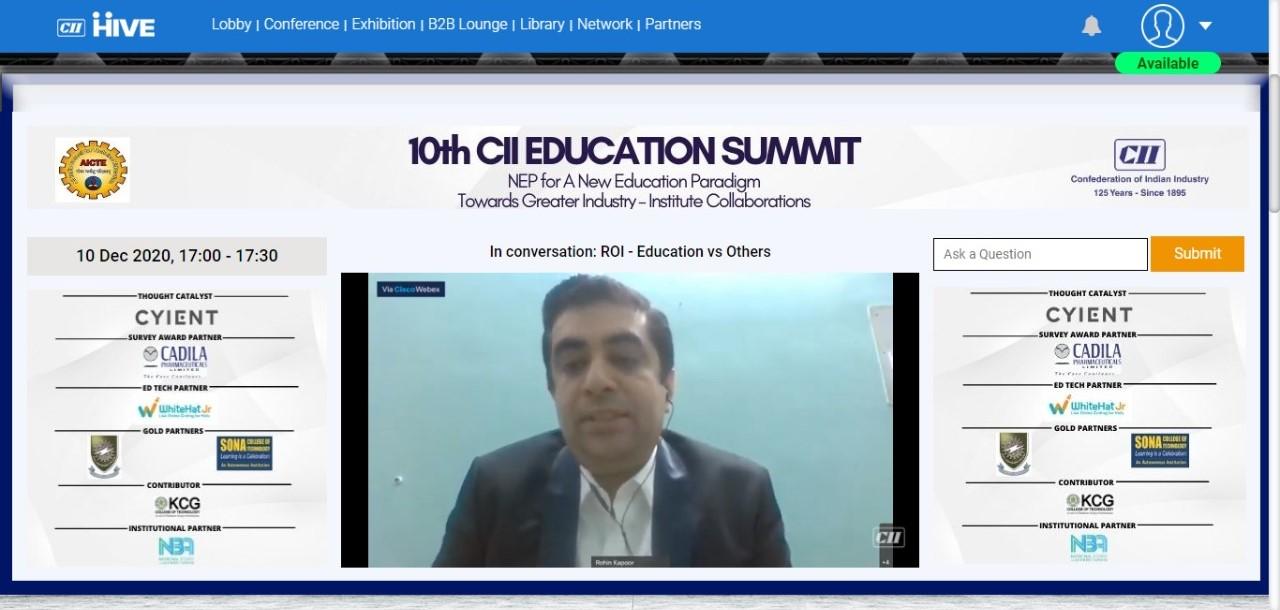Expand the profile dropdown arrow
The image size is (1280, 610).
[1205, 26]
